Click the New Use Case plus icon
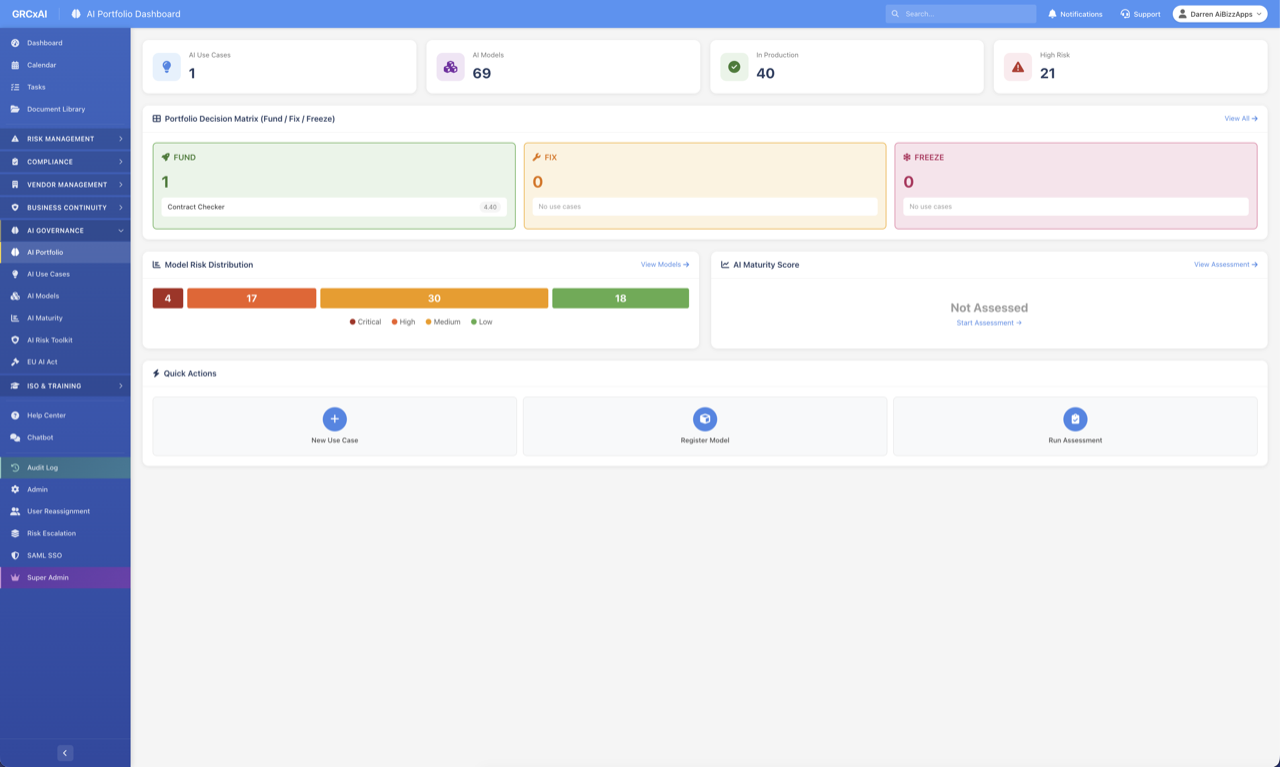The image size is (1280, 767). click(x=334, y=419)
